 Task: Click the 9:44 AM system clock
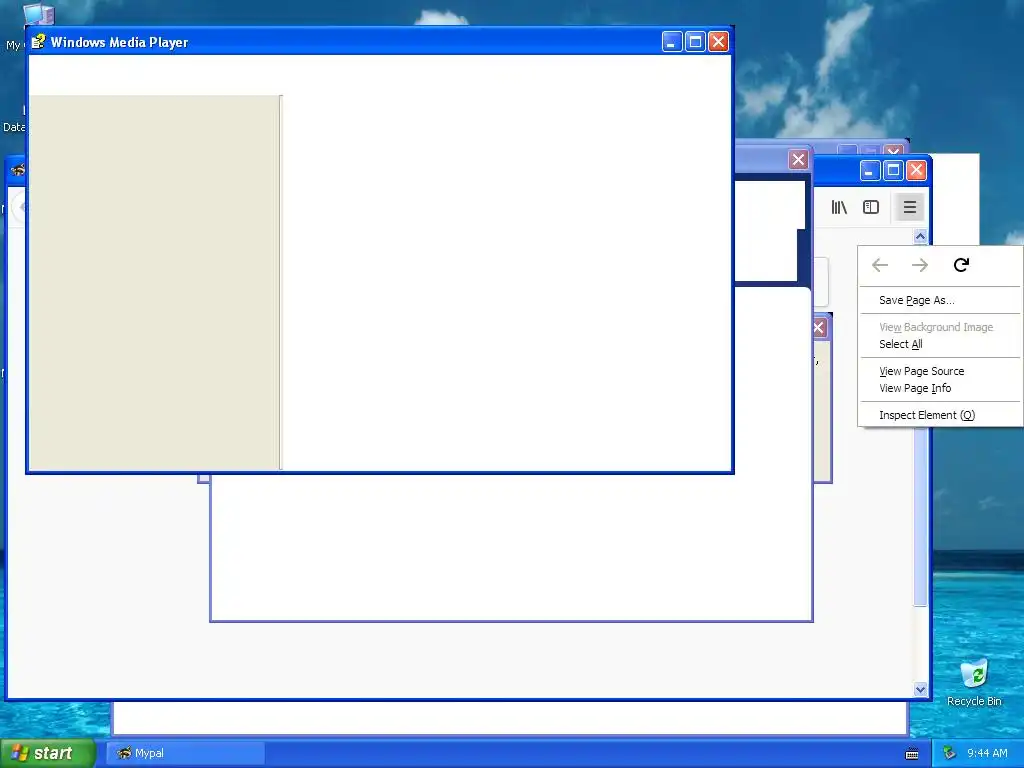987,753
